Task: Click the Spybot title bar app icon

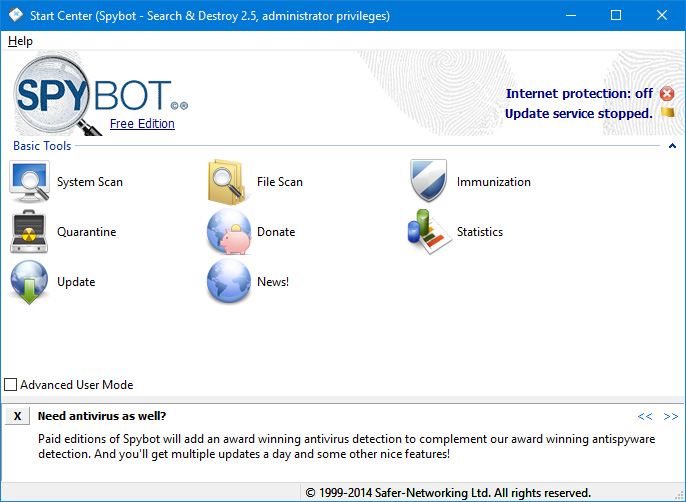Action: [x=16, y=15]
